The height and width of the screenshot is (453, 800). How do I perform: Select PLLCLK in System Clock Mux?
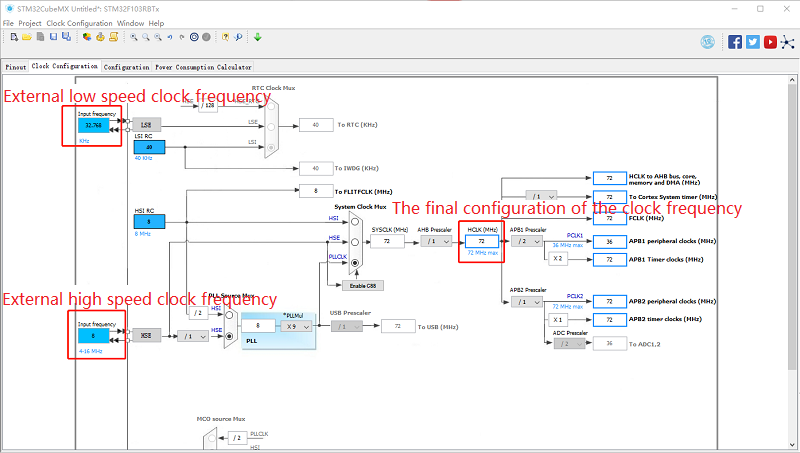(x=355, y=260)
